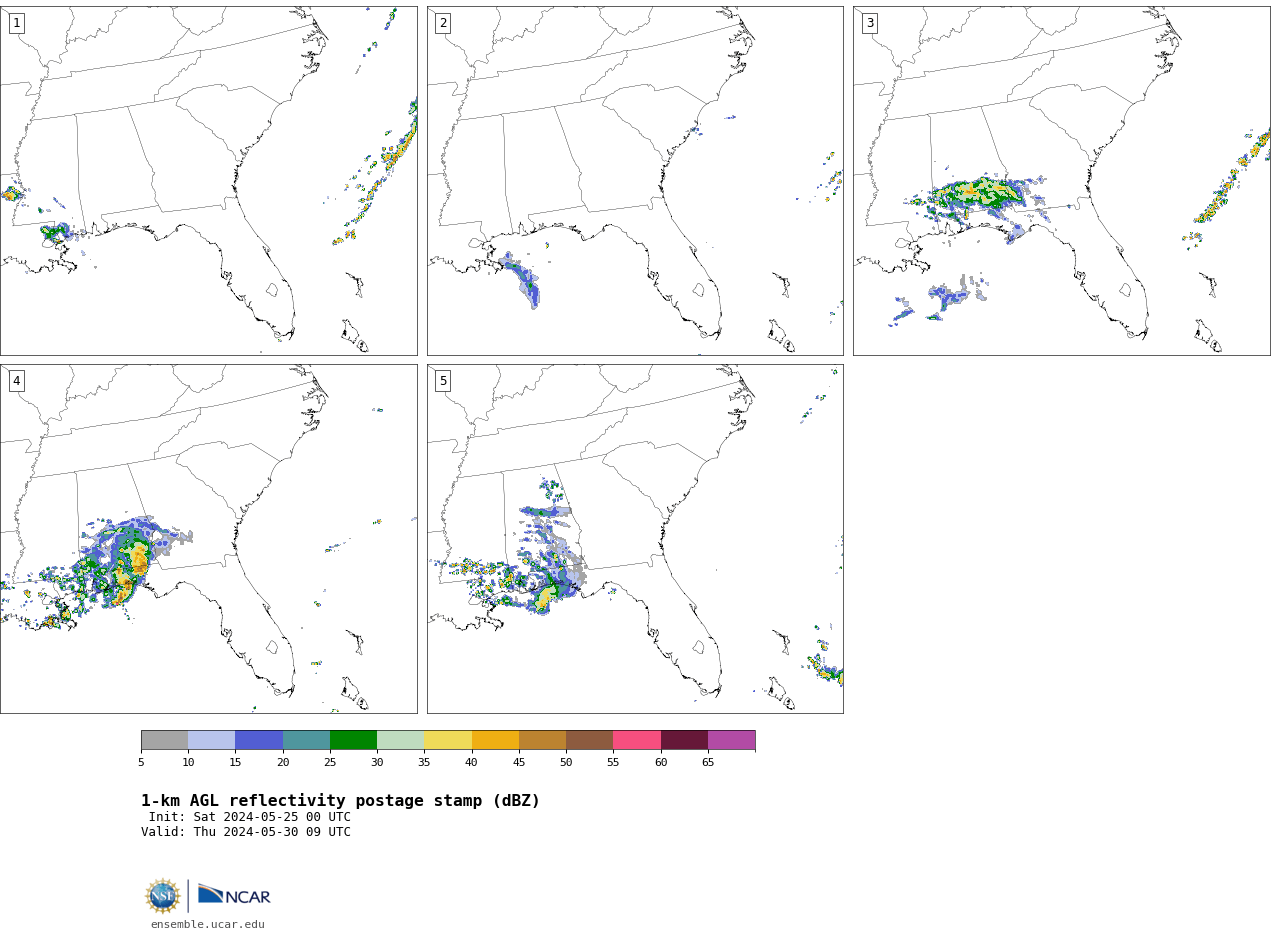1280x936 pixels.
Task: Click the maroon 60-65 dBZ swatch
Action: pos(684,740)
